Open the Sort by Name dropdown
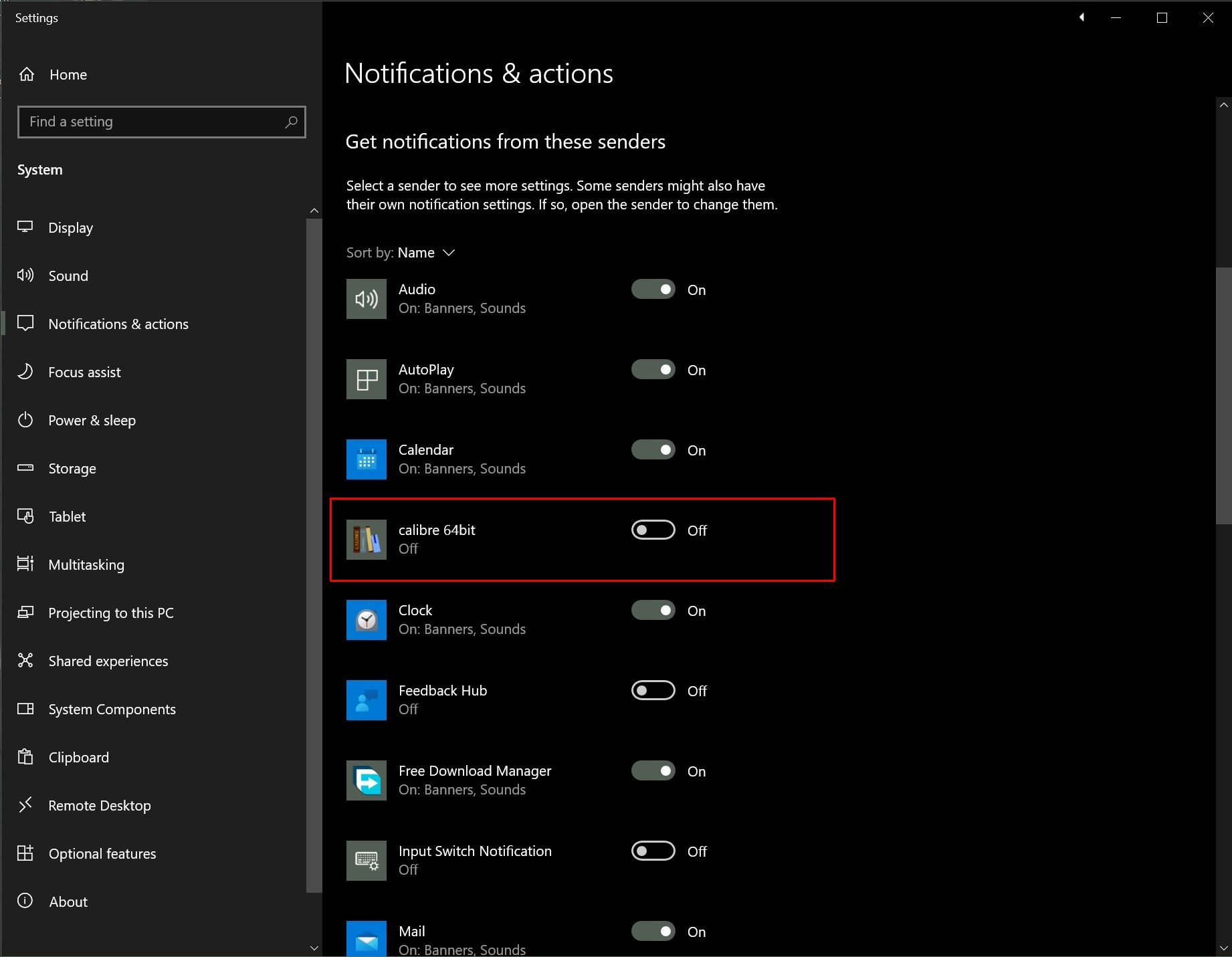The width and height of the screenshot is (1232, 957). (x=426, y=253)
